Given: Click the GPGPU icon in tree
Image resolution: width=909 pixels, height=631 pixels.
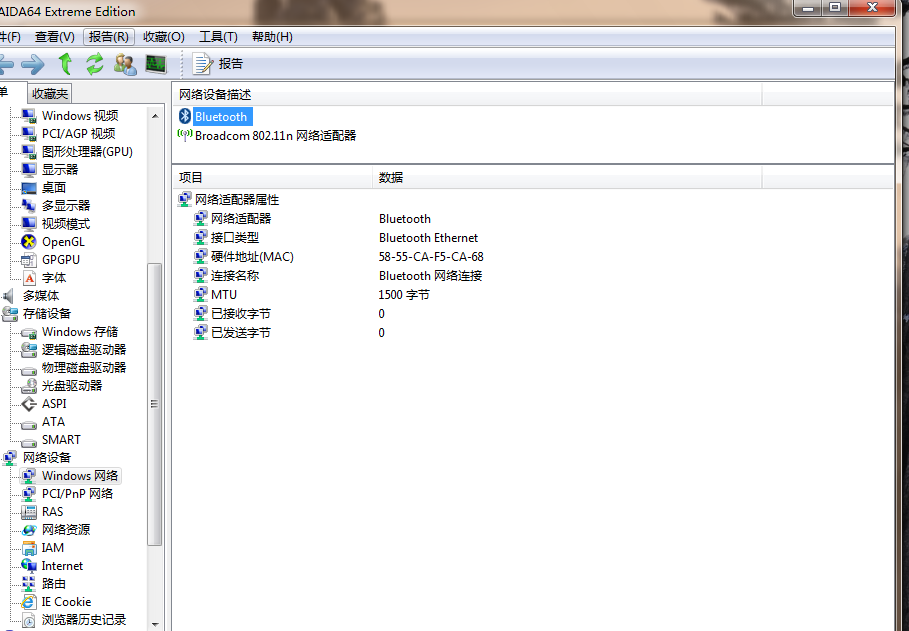Looking at the screenshot, I should point(28,260).
